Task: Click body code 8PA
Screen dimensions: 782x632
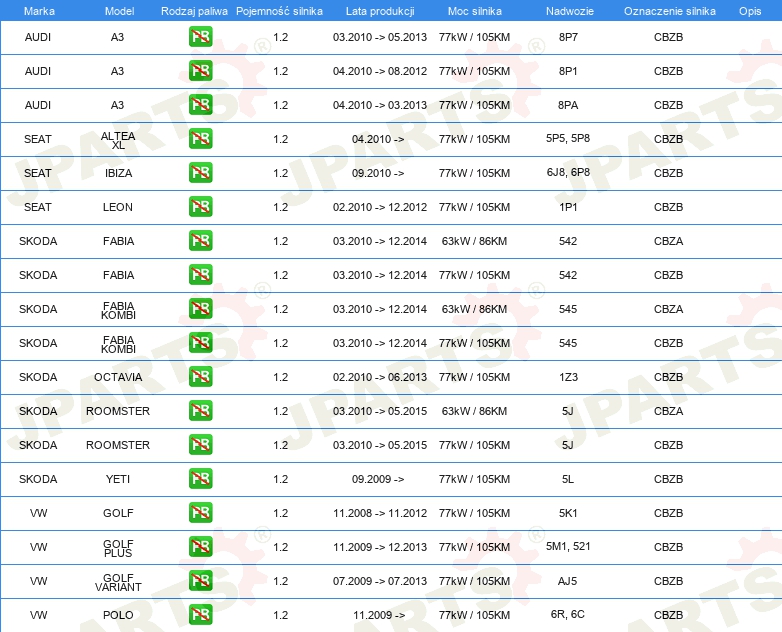Action: pyautogui.click(x=568, y=105)
